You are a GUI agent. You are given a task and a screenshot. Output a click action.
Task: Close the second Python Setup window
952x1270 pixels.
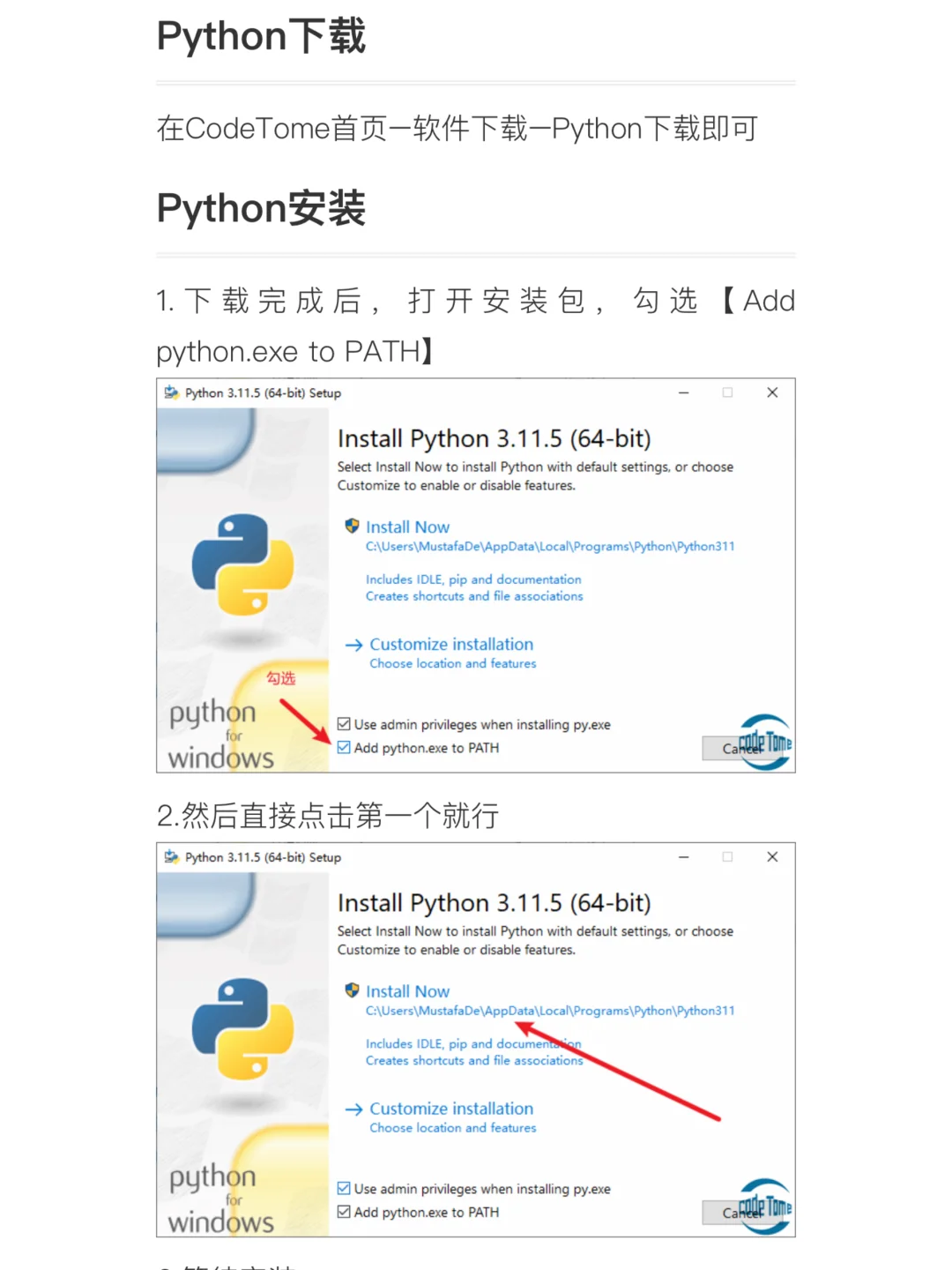click(772, 856)
